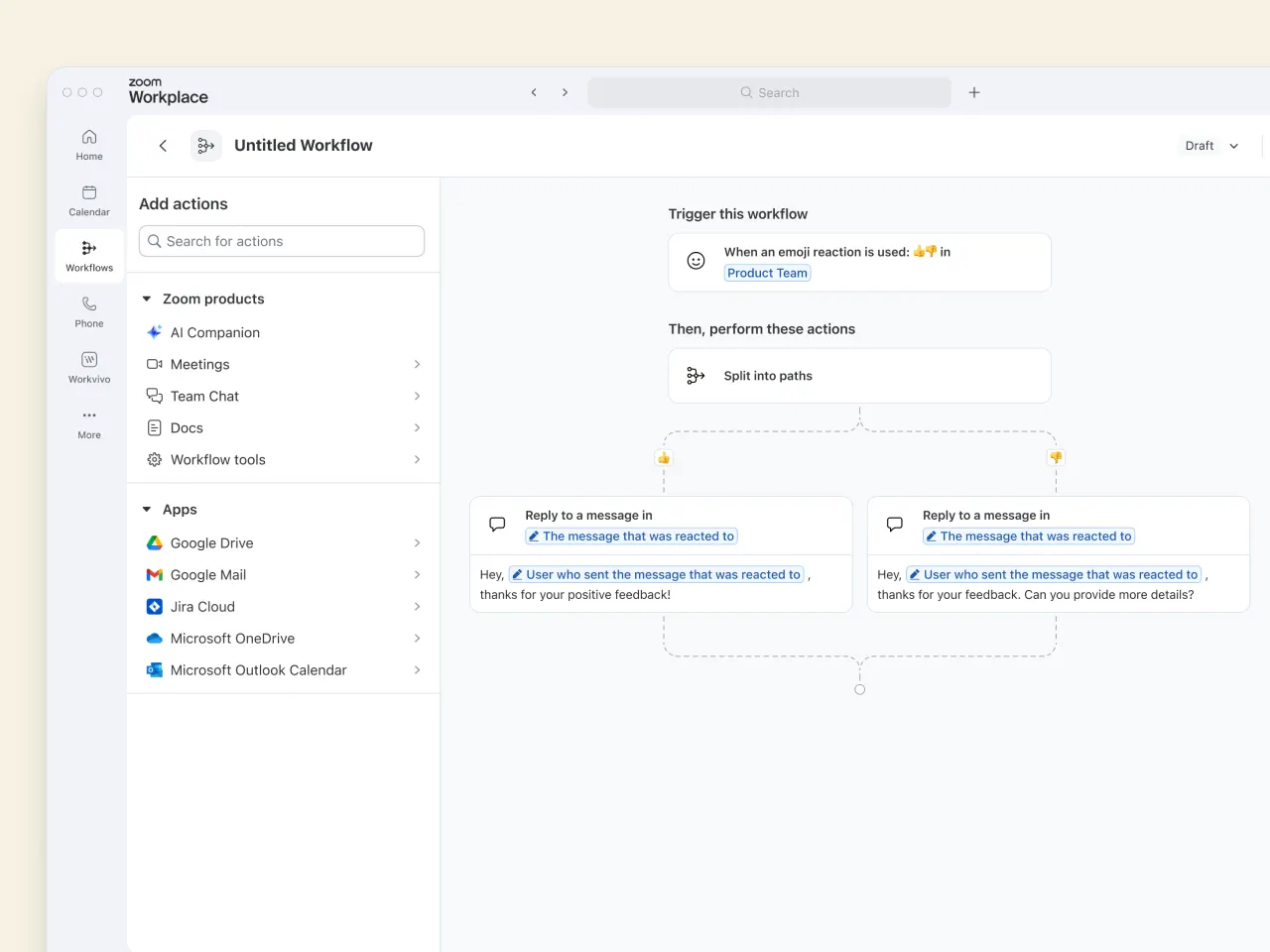Image resolution: width=1270 pixels, height=952 pixels.
Task: Click the Split into paths action card
Action: coord(859,376)
